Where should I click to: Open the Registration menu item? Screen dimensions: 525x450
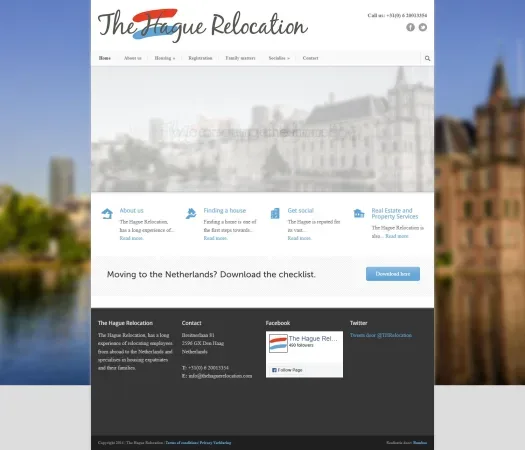pos(200,58)
